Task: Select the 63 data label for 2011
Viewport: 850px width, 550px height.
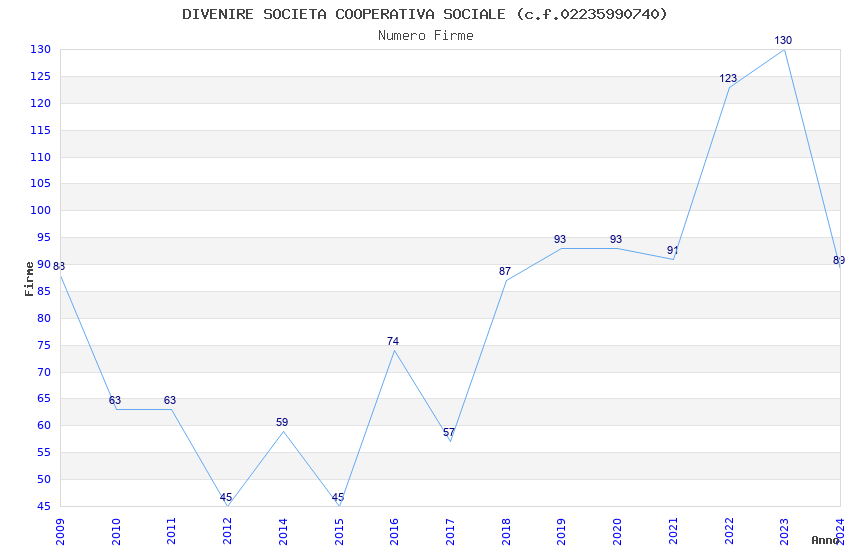Action: pyautogui.click(x=170, y=400)
